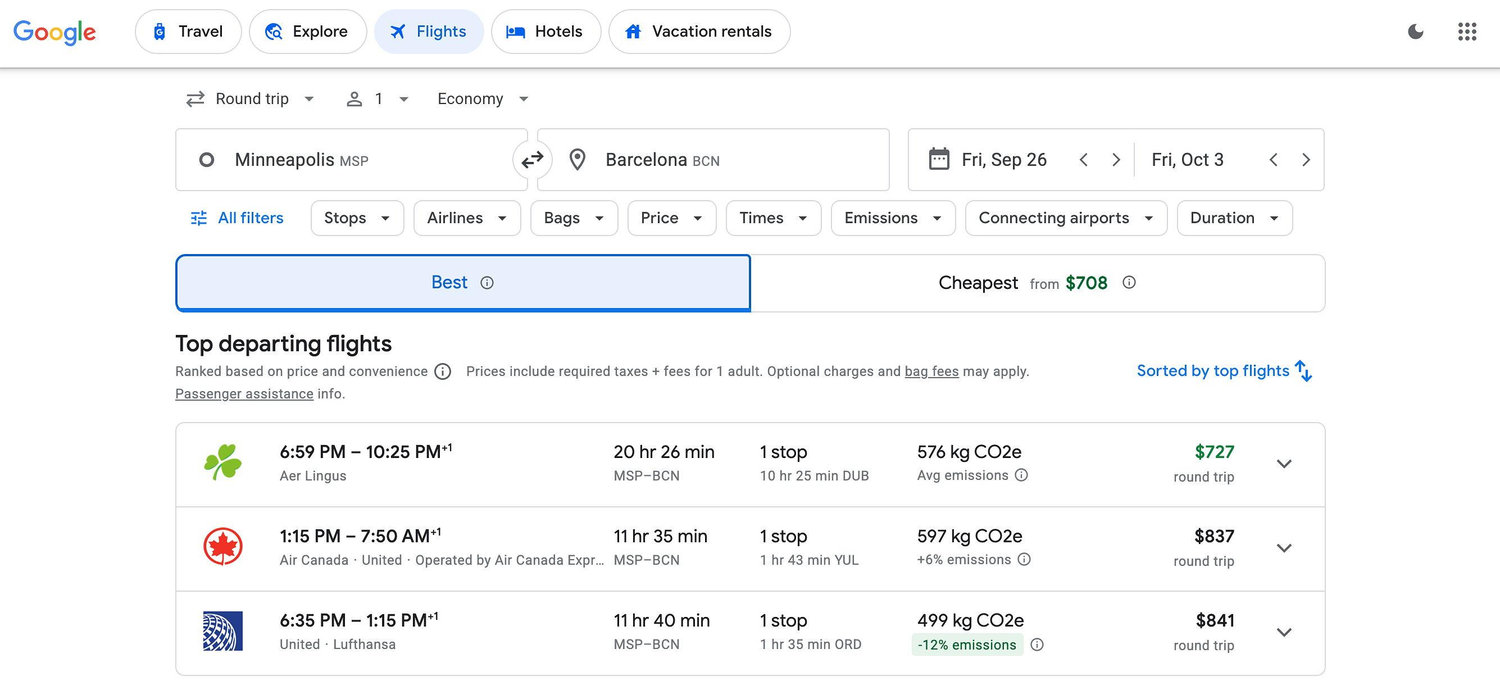Viewport: 1500px width, 689px height.
Task: Open the Stops filter dropdown
Action: click(357, 218)
